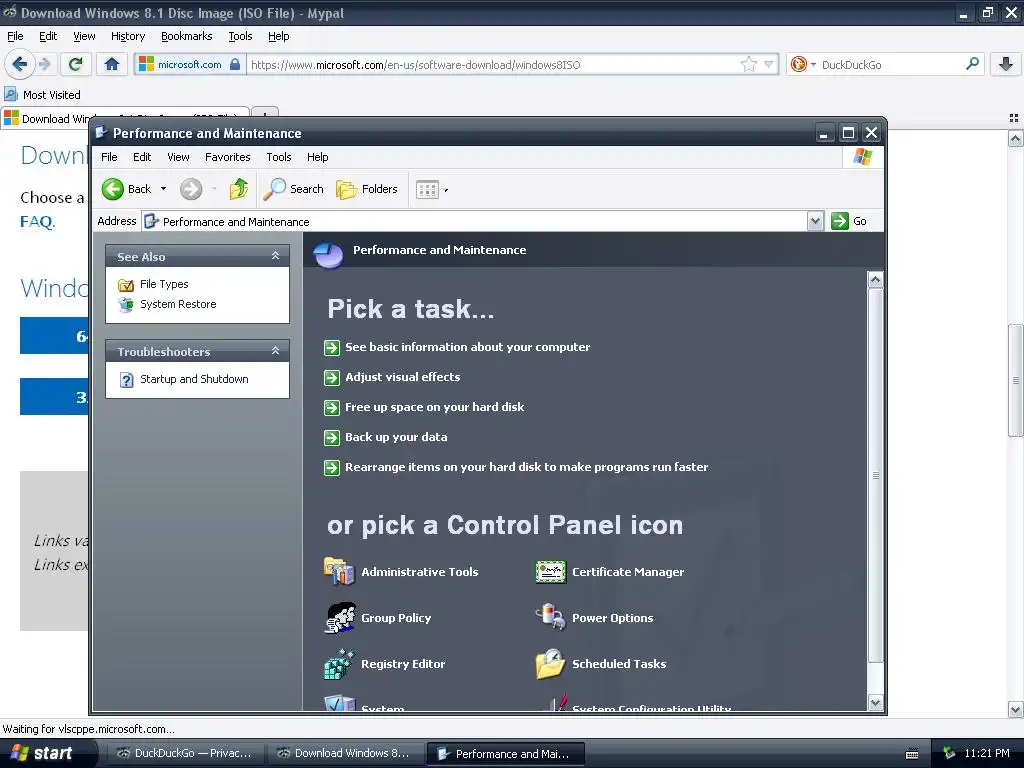The height and width of the screenshot is (768, 1024).
Task: Open the View menu in Control Panel window
Action: point(178,157)
